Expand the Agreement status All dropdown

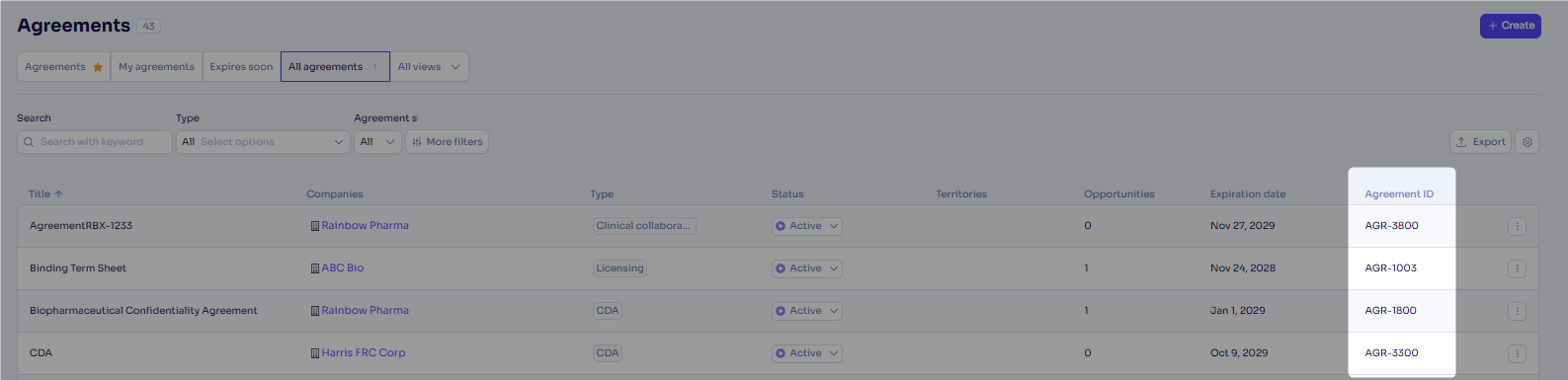click(x=377, y=142)
